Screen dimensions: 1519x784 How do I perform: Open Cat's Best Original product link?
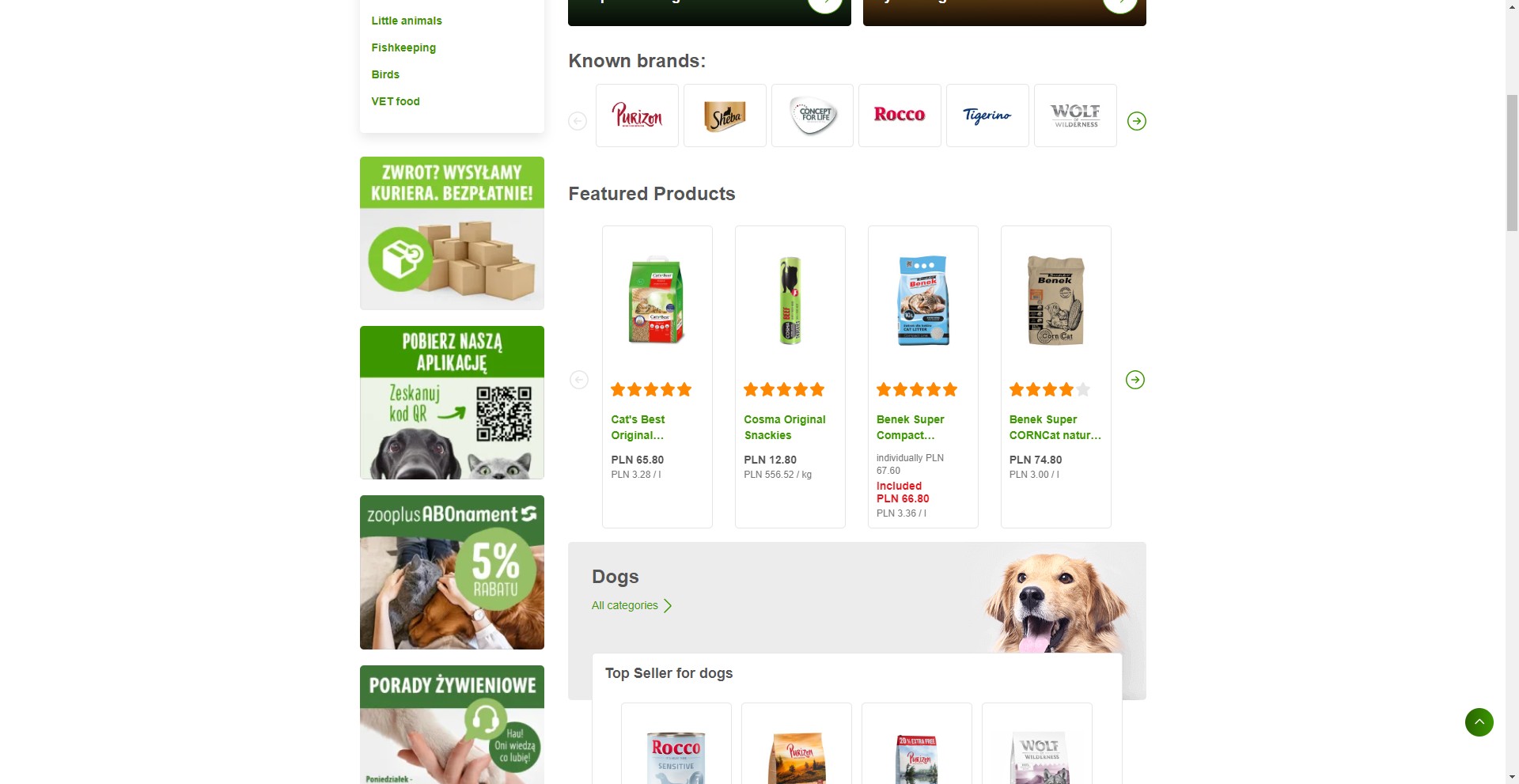(x=638, y=427)
